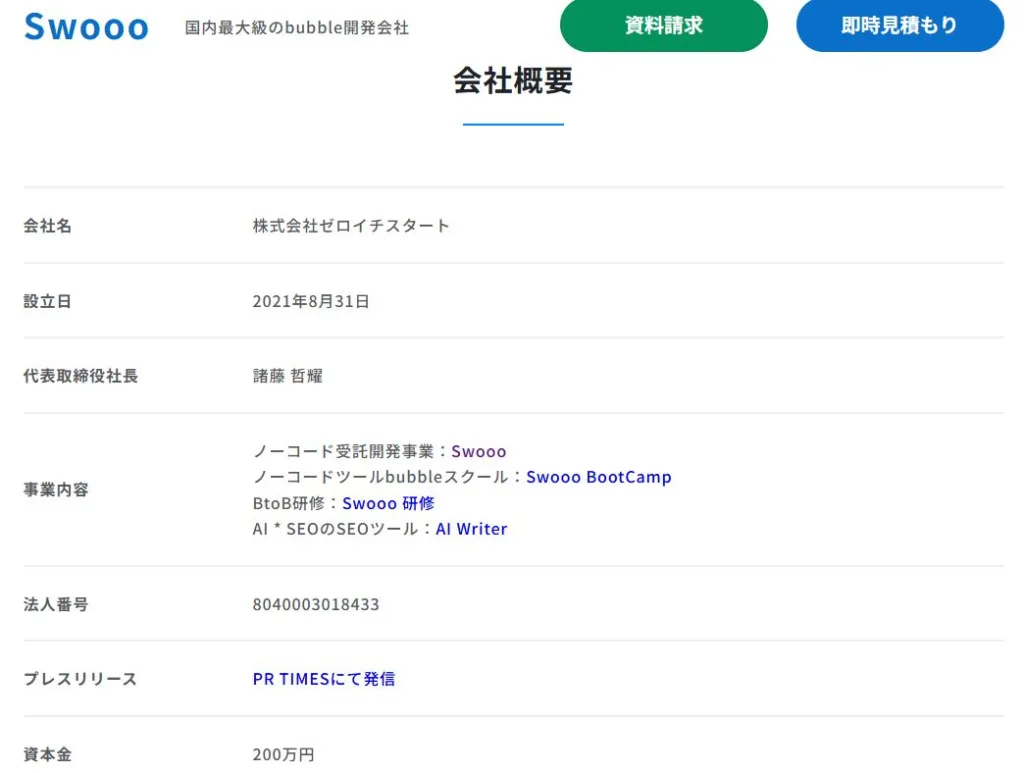Click the 会社概要 page heading

pyautogui.click(x=513, y=82)
